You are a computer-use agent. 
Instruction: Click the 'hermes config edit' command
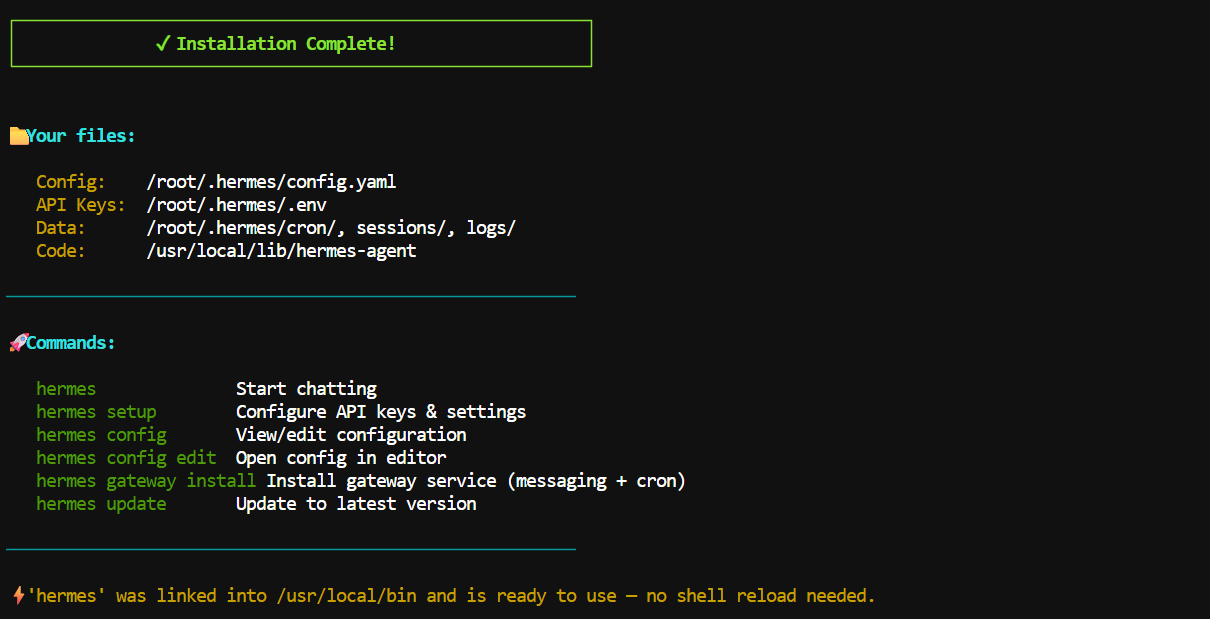click(126, 458)
